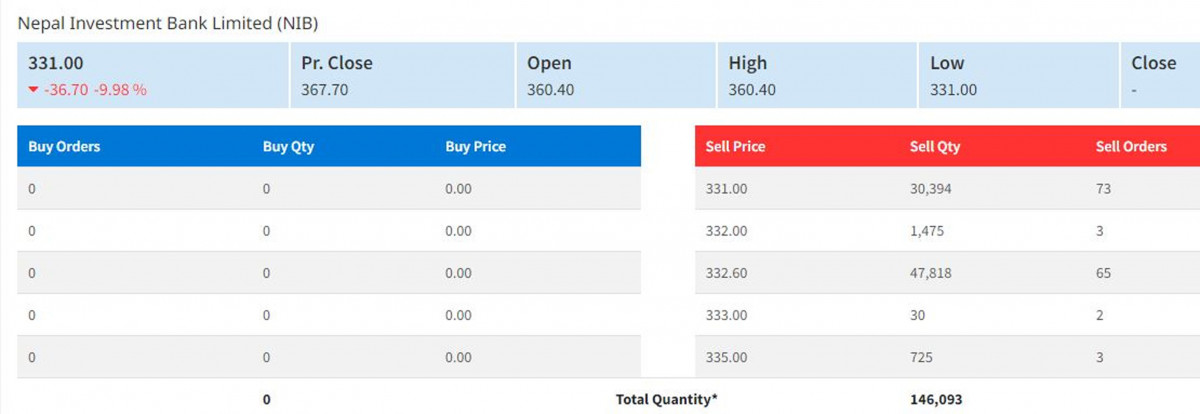
Task: Click the Low price label
Action: click(947, 63)
